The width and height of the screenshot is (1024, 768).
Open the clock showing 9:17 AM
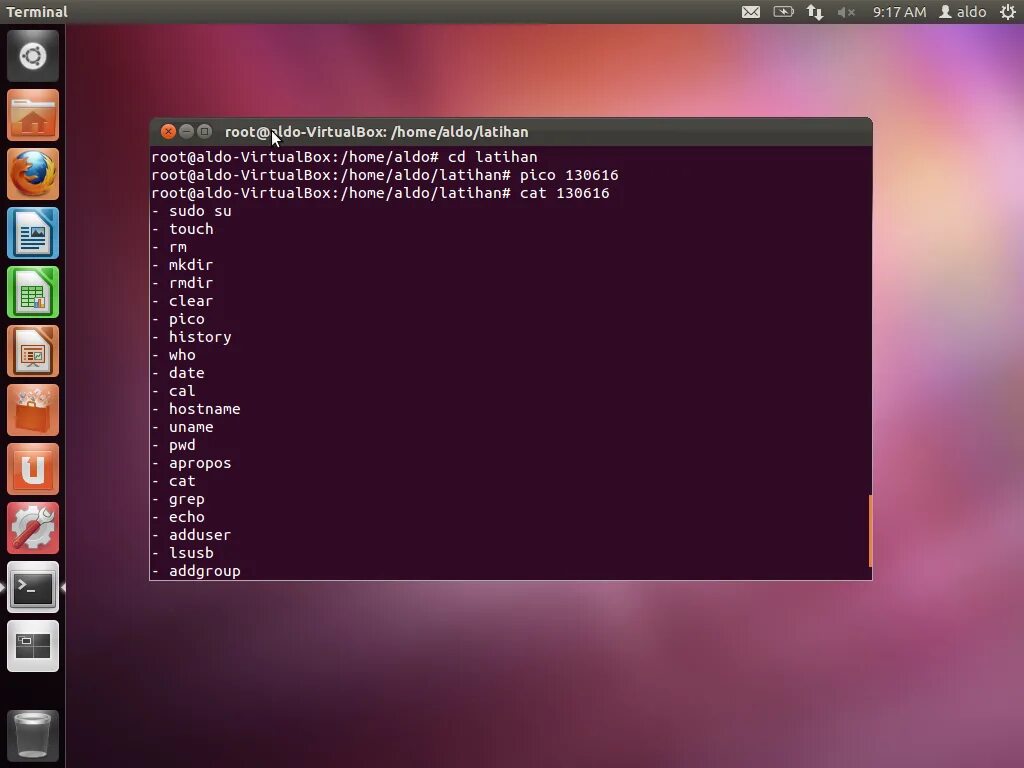899,12
